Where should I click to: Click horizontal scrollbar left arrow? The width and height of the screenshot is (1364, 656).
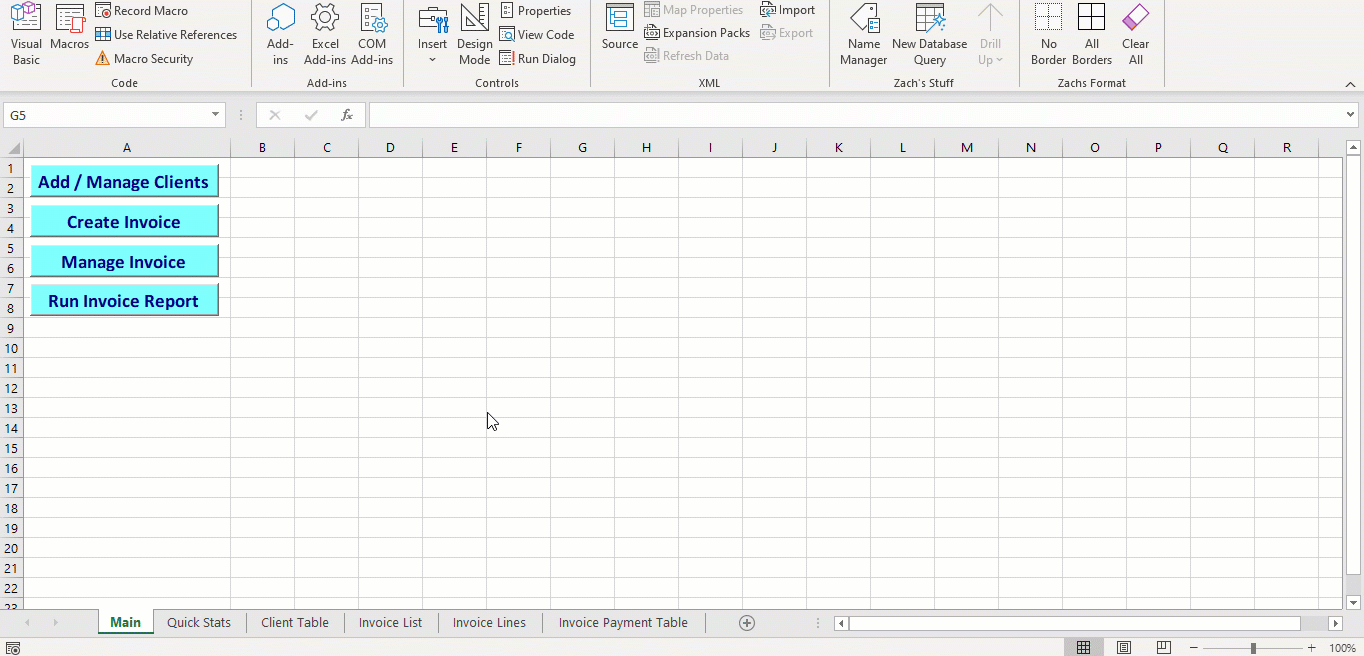[x=842, y=623]
